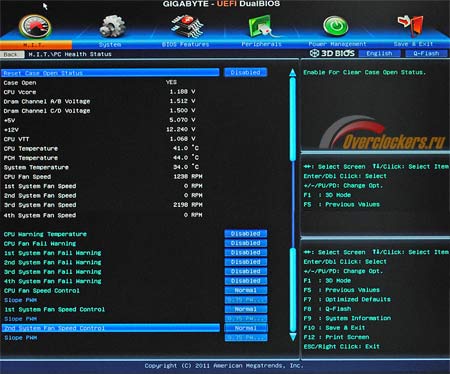Switch to the System tab
Viewport: 450px width, 374px height.
(110, 44)
